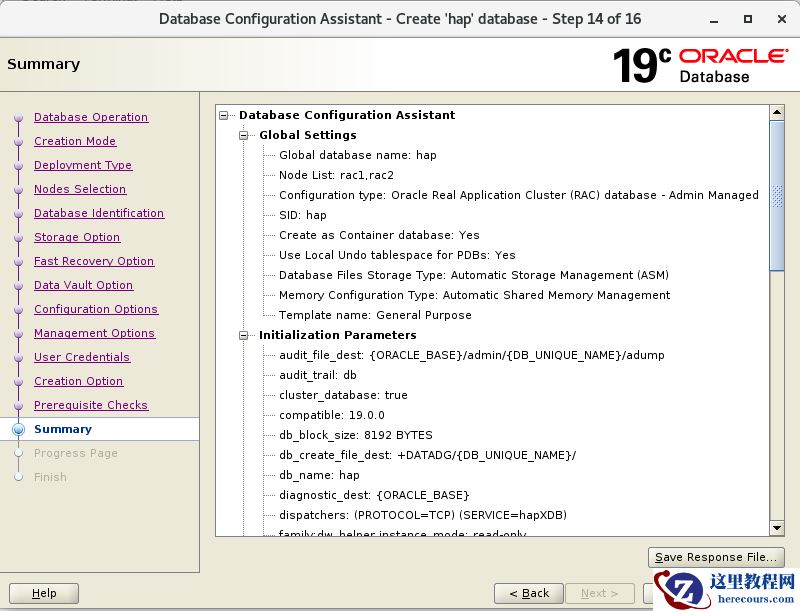Select the Database Files Storage Type row
This screenshot has width=800, height=611.
coord(473,275)
